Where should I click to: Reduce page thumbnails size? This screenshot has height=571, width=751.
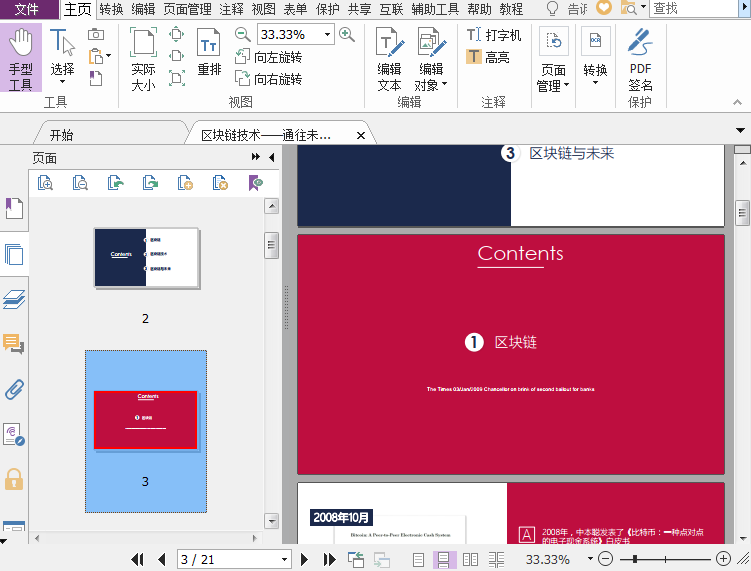tap(80, 183)
